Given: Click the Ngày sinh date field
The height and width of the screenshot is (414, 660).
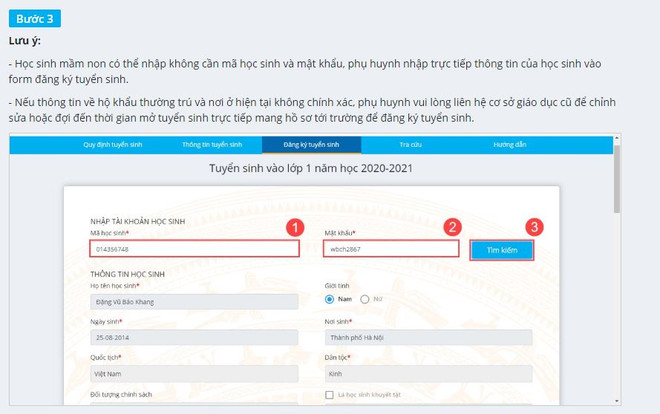Looking at the screenshot, I should (194, 338).
